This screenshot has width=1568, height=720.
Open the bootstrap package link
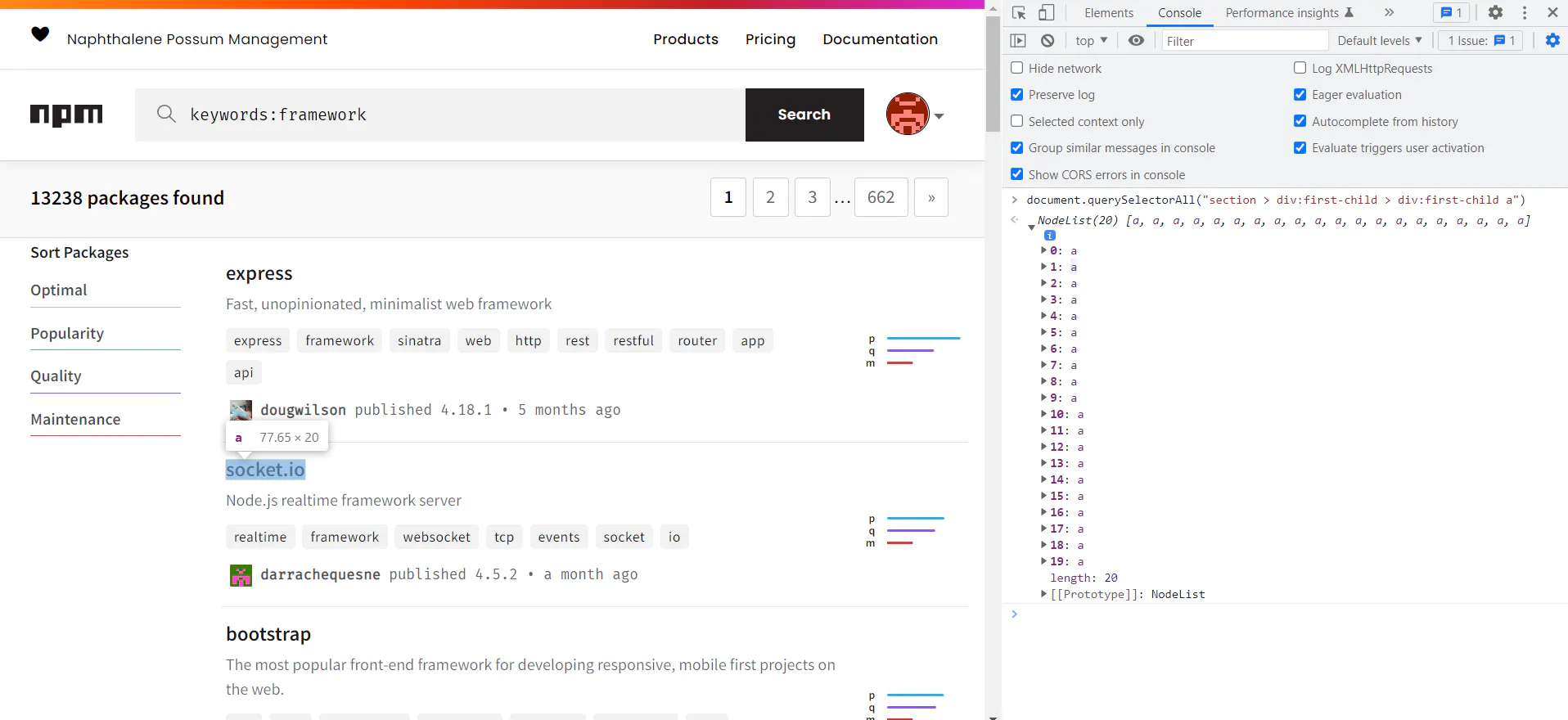point(268,634)
